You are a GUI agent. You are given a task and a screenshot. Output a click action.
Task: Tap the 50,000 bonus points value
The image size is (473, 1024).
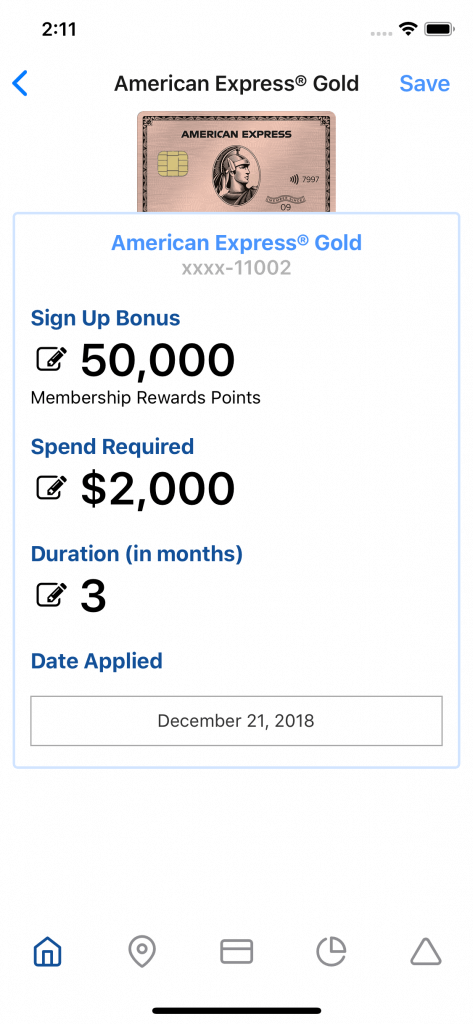point(157,360)
